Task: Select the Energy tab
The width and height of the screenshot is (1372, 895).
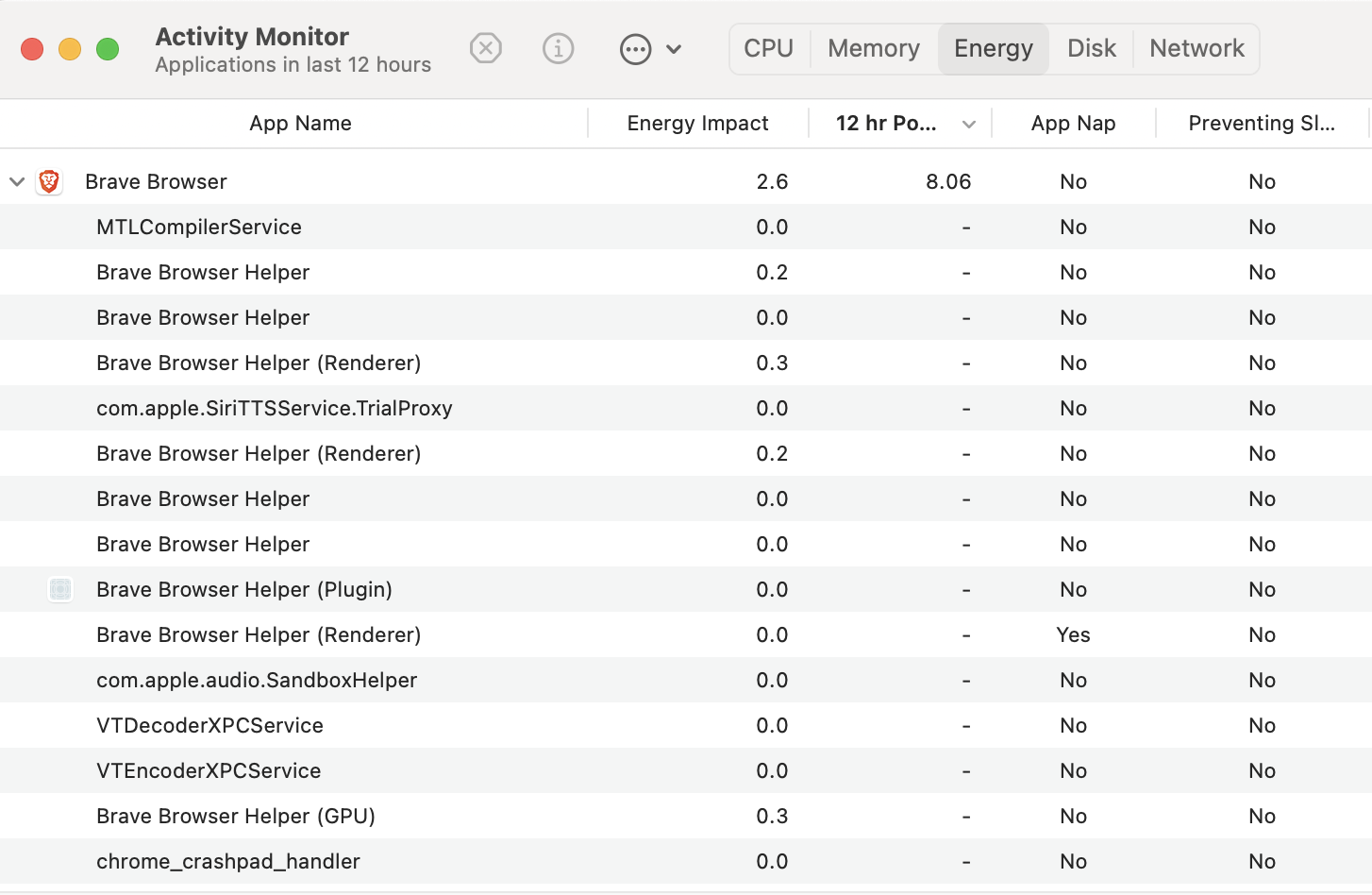Action: click(994, 48)
